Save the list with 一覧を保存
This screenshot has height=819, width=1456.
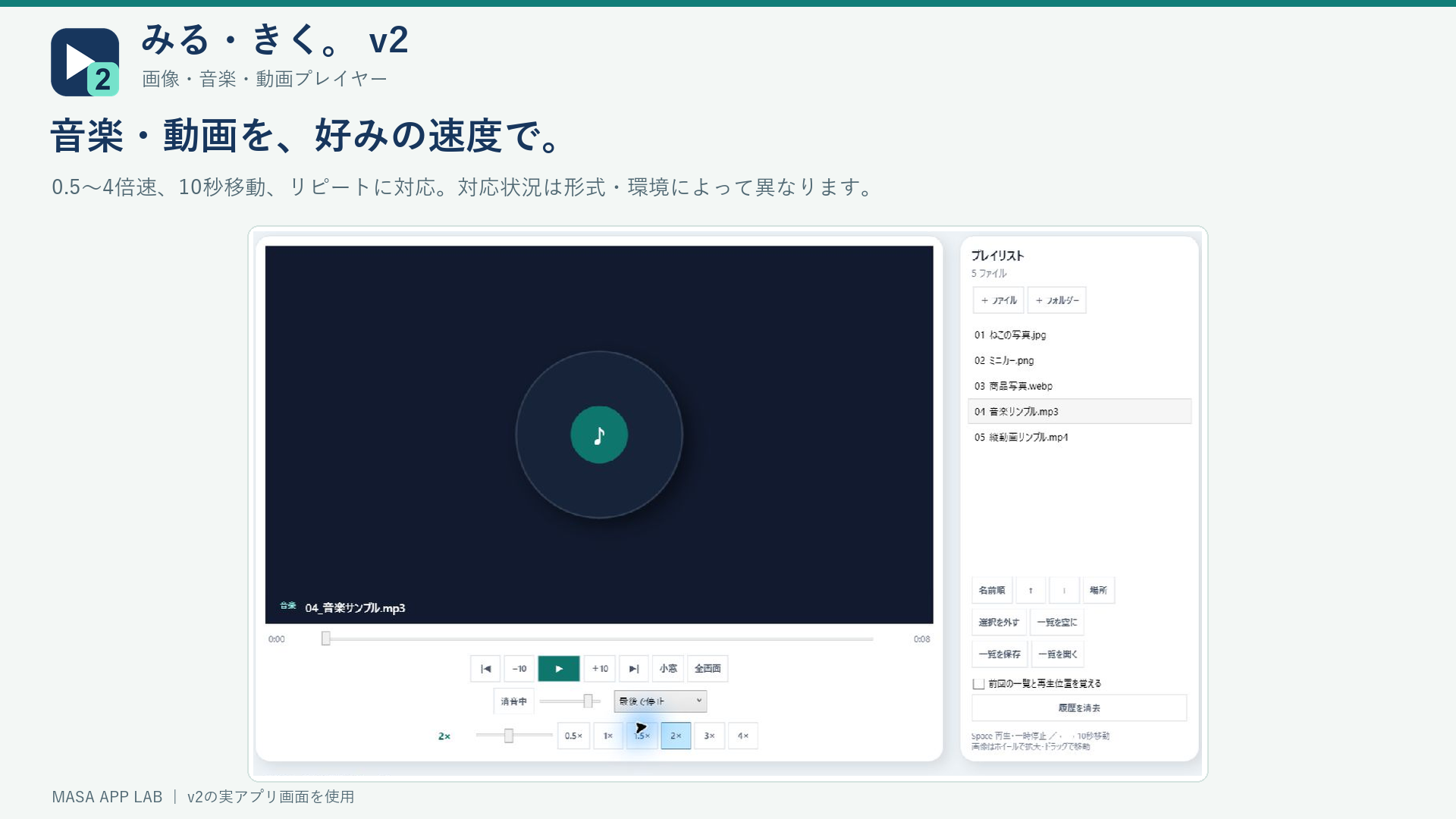999,654
